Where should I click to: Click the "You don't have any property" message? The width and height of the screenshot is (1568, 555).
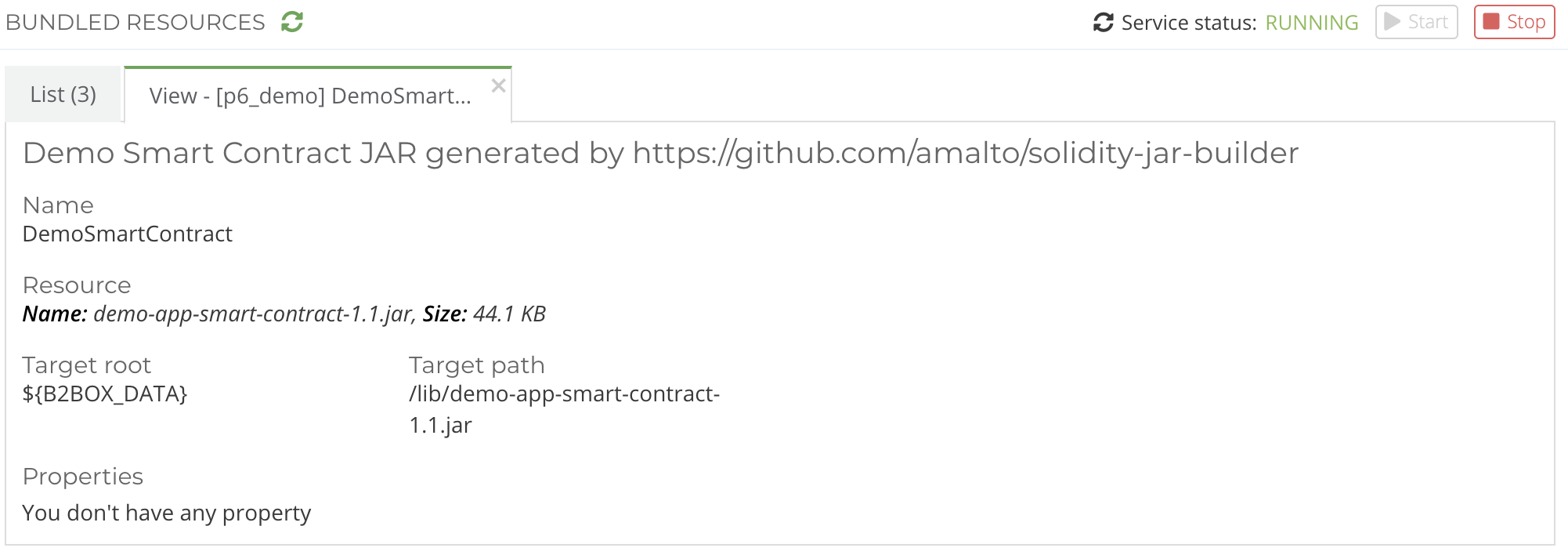[167, 513]
